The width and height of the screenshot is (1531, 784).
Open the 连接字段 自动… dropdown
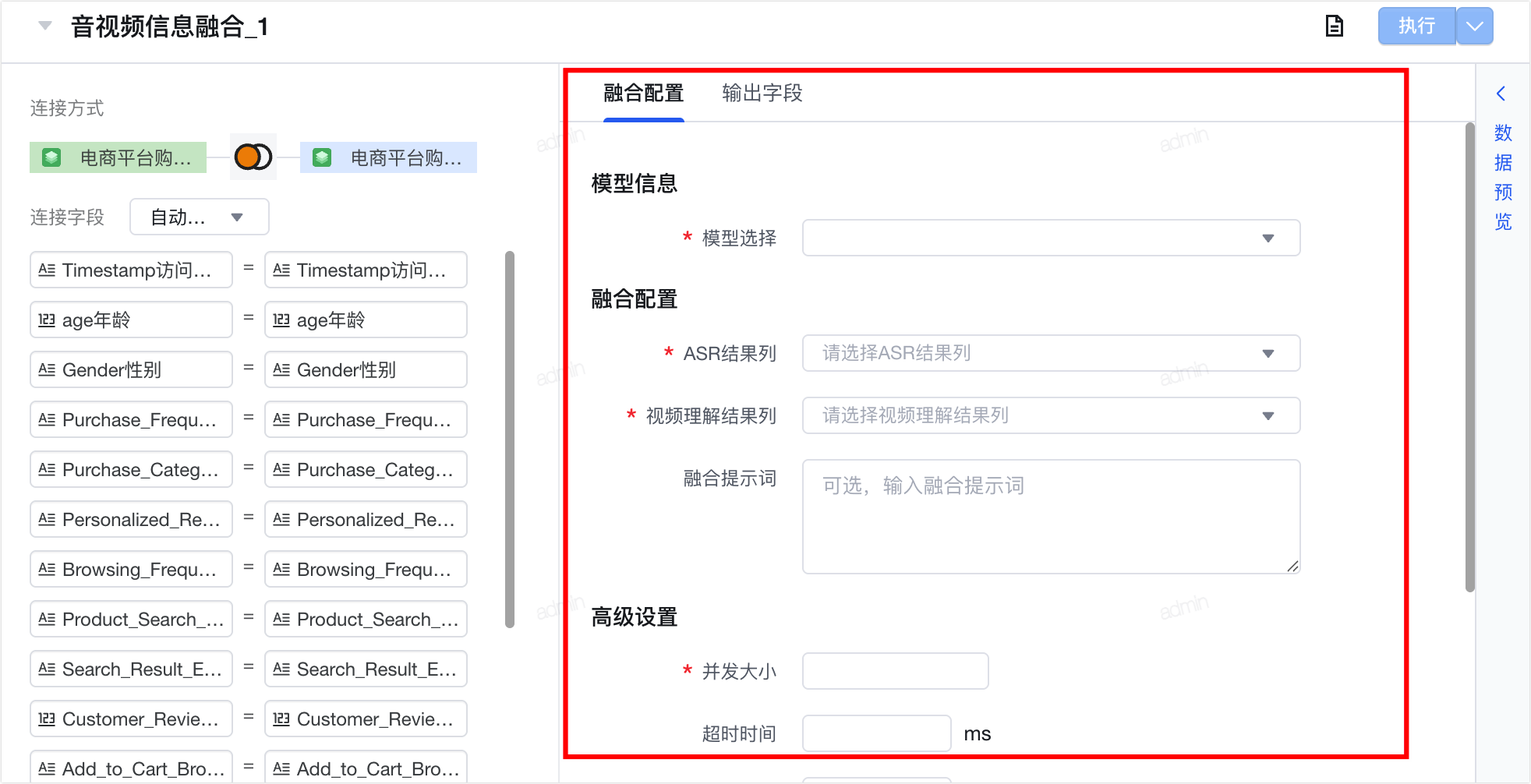click(199, 217)
